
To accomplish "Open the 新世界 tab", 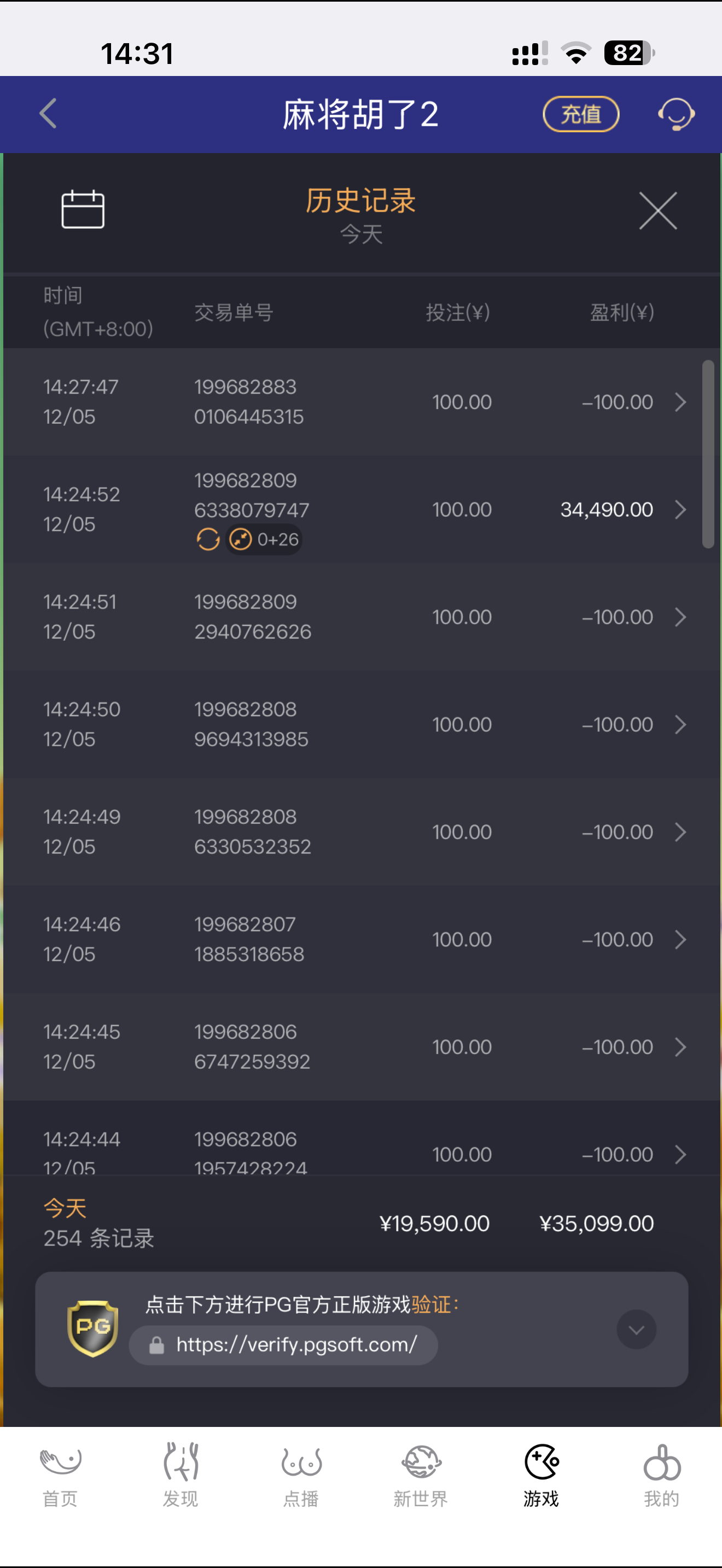I will pyautogui.click(x=421, y=1473).
